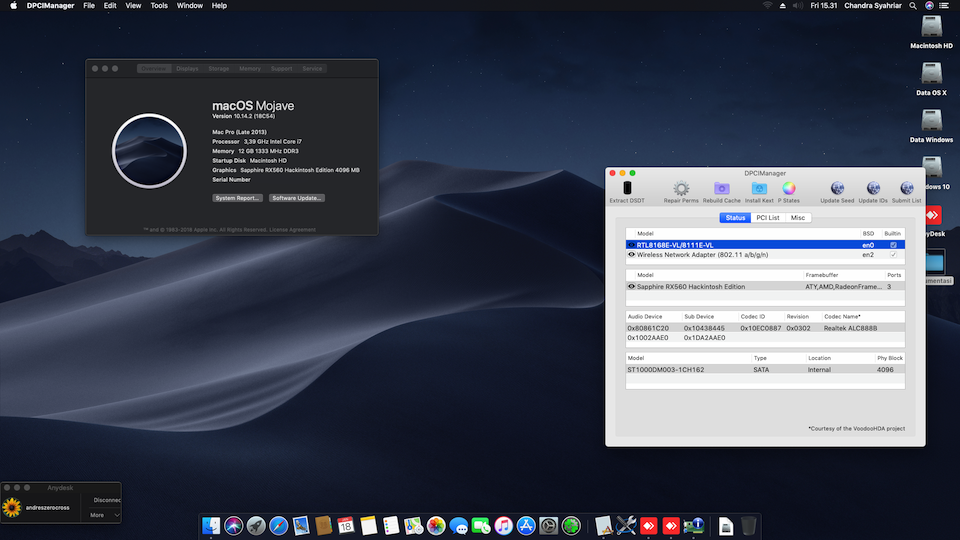Open iTunes from the Dock
The height and width of the screenshot is (540, 960).
(x=503, y=525)
